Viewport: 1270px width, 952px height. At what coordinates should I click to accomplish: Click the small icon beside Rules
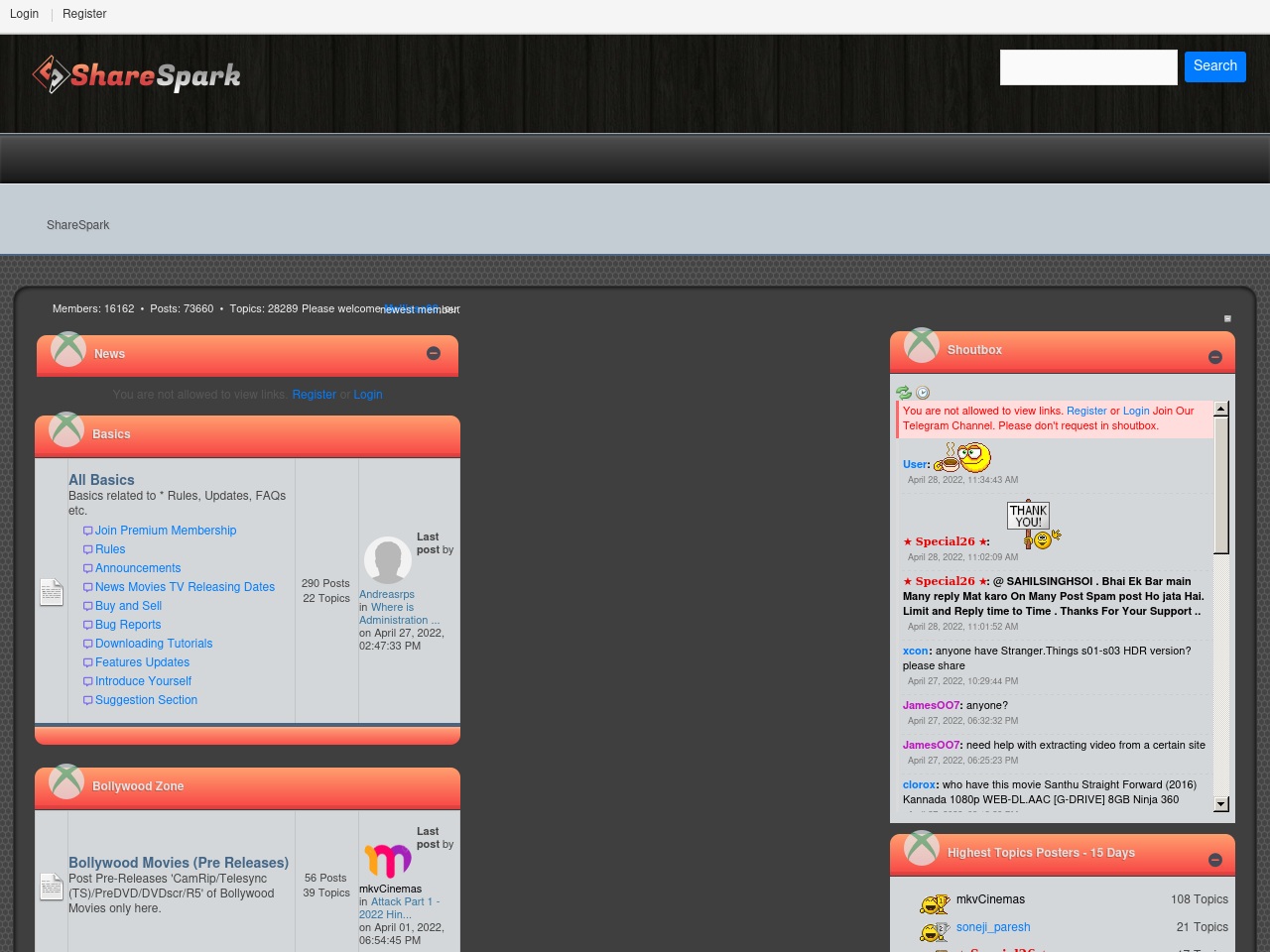pos(87,550)
